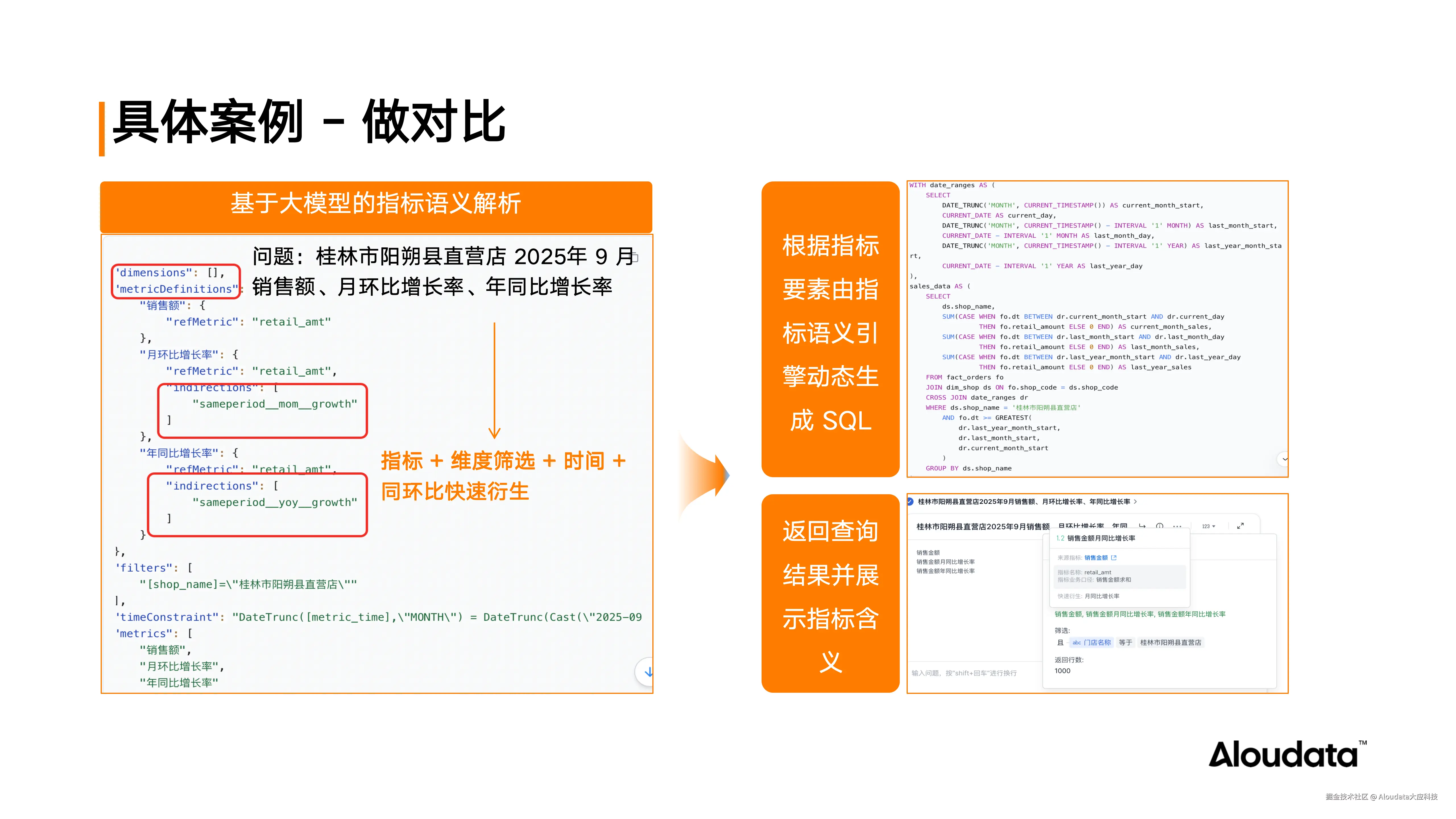Select the abc 门店名称 filter chip

1092,643
